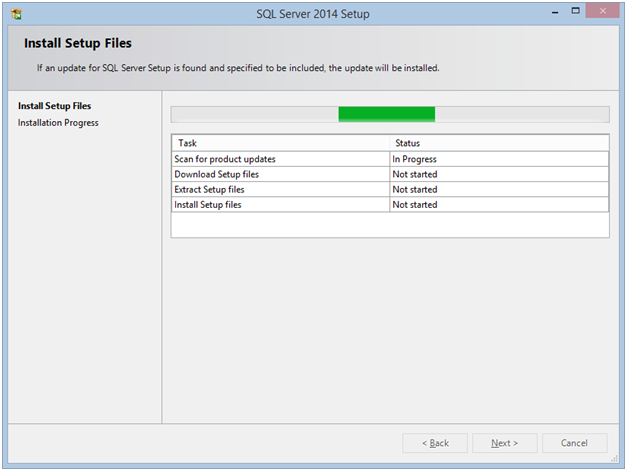
Task: Click the 'Install Setup Files' page heading
Action: click(x=78, y=43)
